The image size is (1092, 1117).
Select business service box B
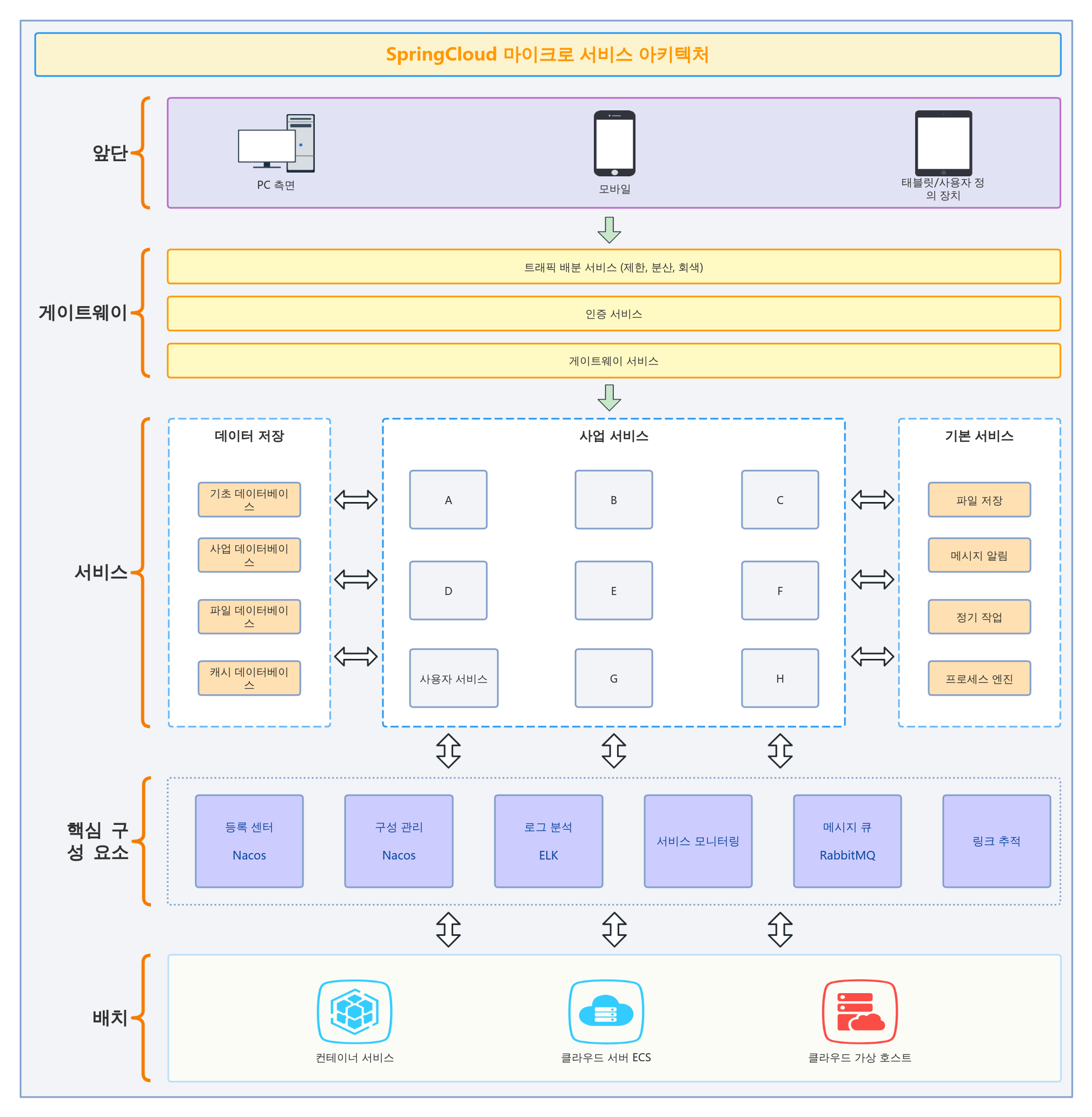614,500
